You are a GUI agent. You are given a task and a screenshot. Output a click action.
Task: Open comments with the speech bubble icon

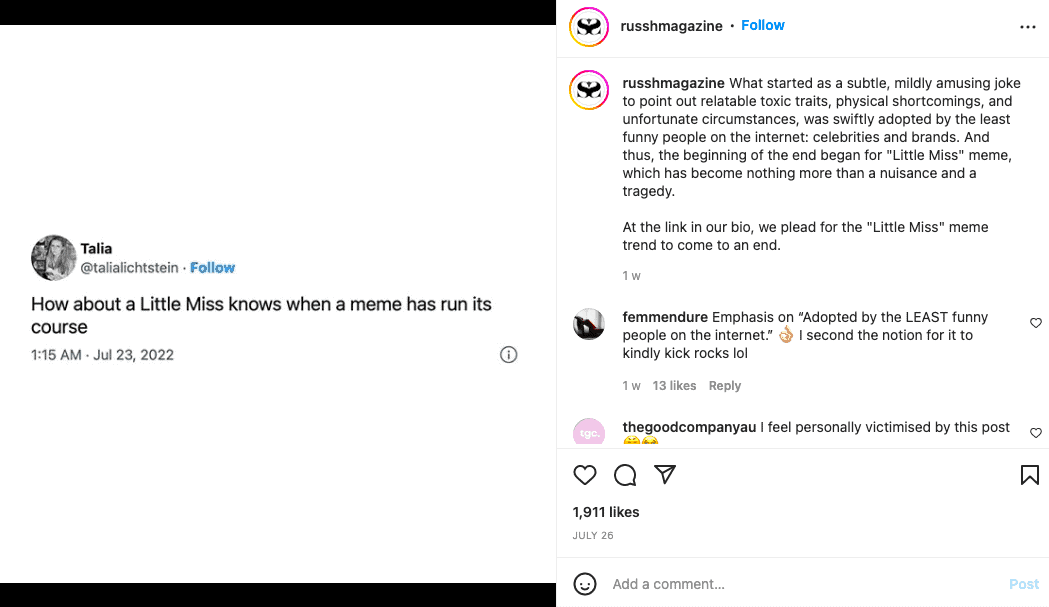(x=625, y=475)
